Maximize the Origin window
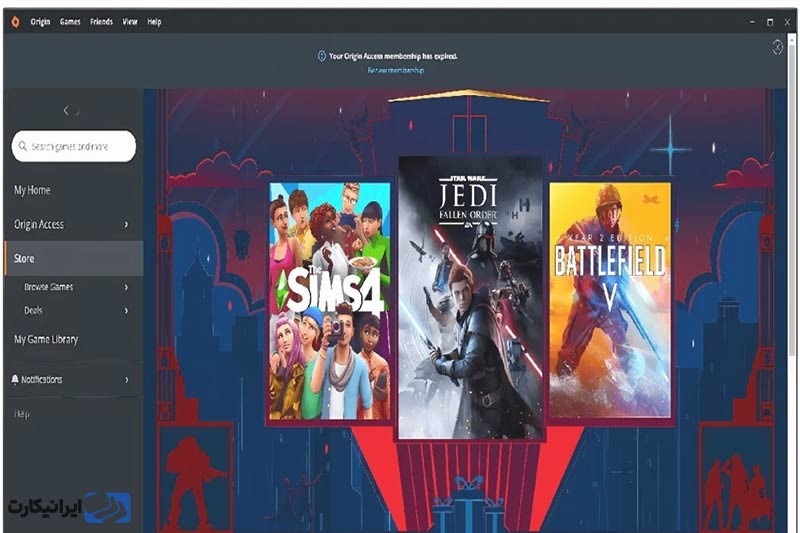 click(770, 22)
